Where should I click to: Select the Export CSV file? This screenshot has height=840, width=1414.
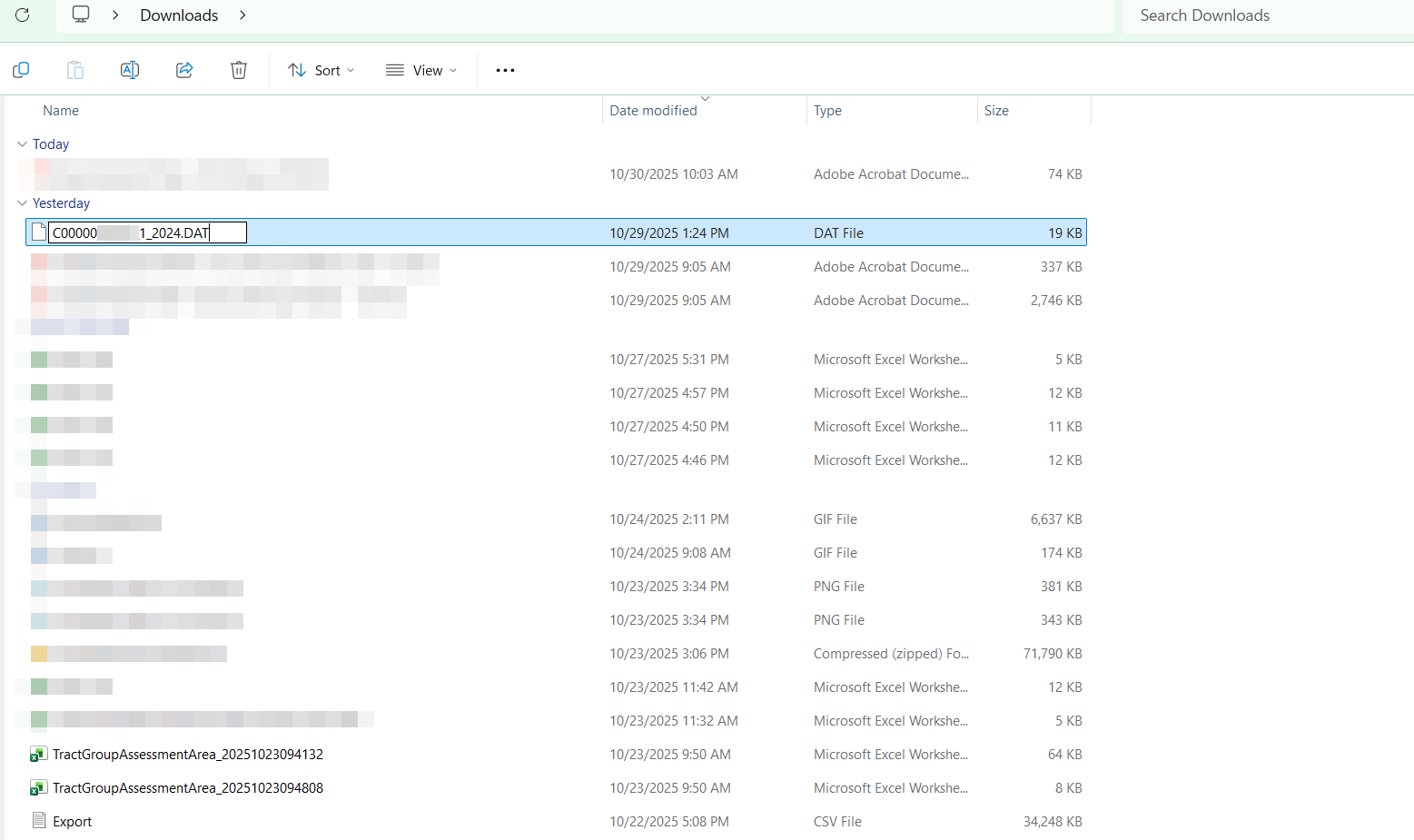[x=72, y=822]
